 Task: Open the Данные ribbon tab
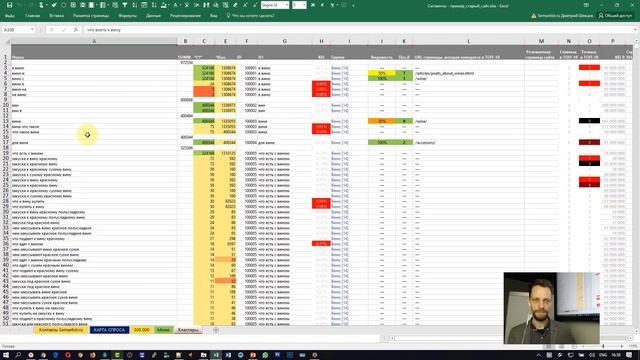pyautogui.click(x=153, y=16)
